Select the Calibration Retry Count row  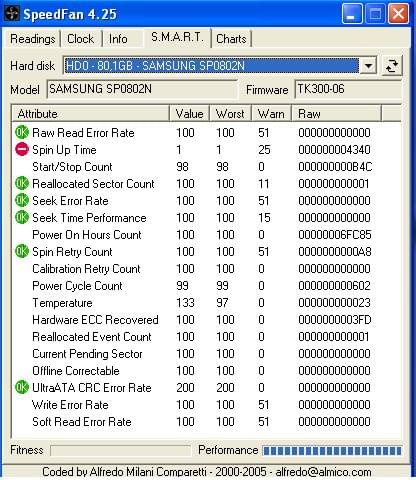[206, 269]
